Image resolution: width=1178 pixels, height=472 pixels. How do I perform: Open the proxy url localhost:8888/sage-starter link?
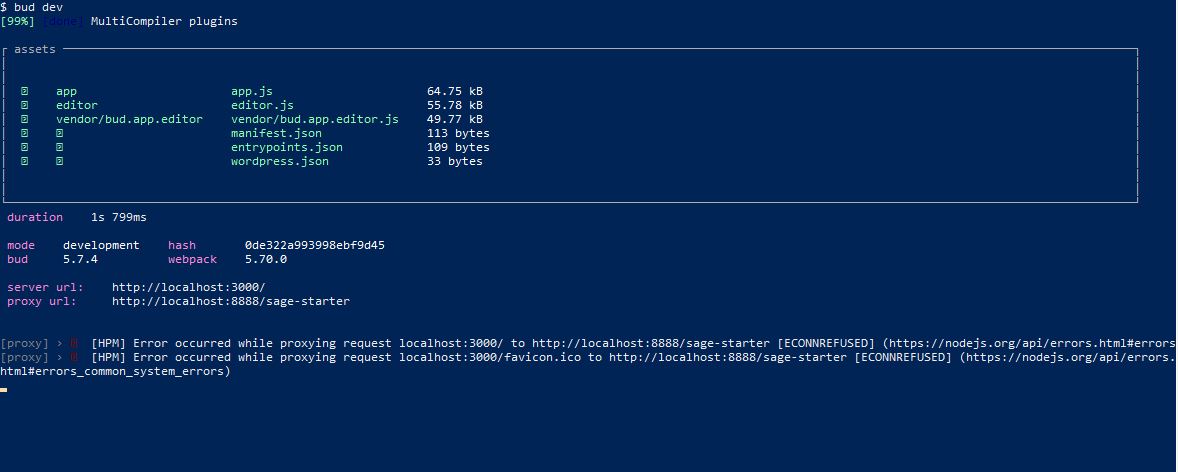pos(230,301)
